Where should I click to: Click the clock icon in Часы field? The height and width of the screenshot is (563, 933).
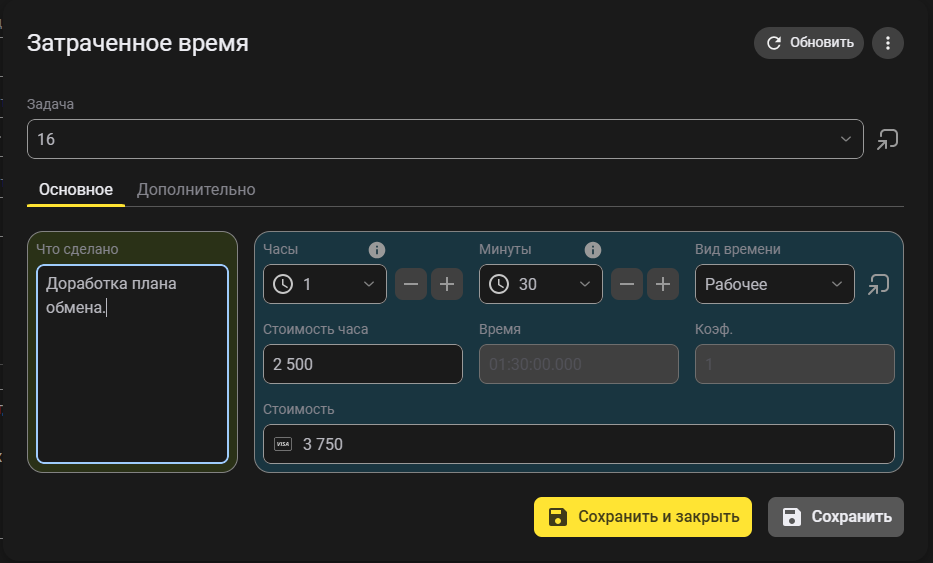tap(284, 285)
